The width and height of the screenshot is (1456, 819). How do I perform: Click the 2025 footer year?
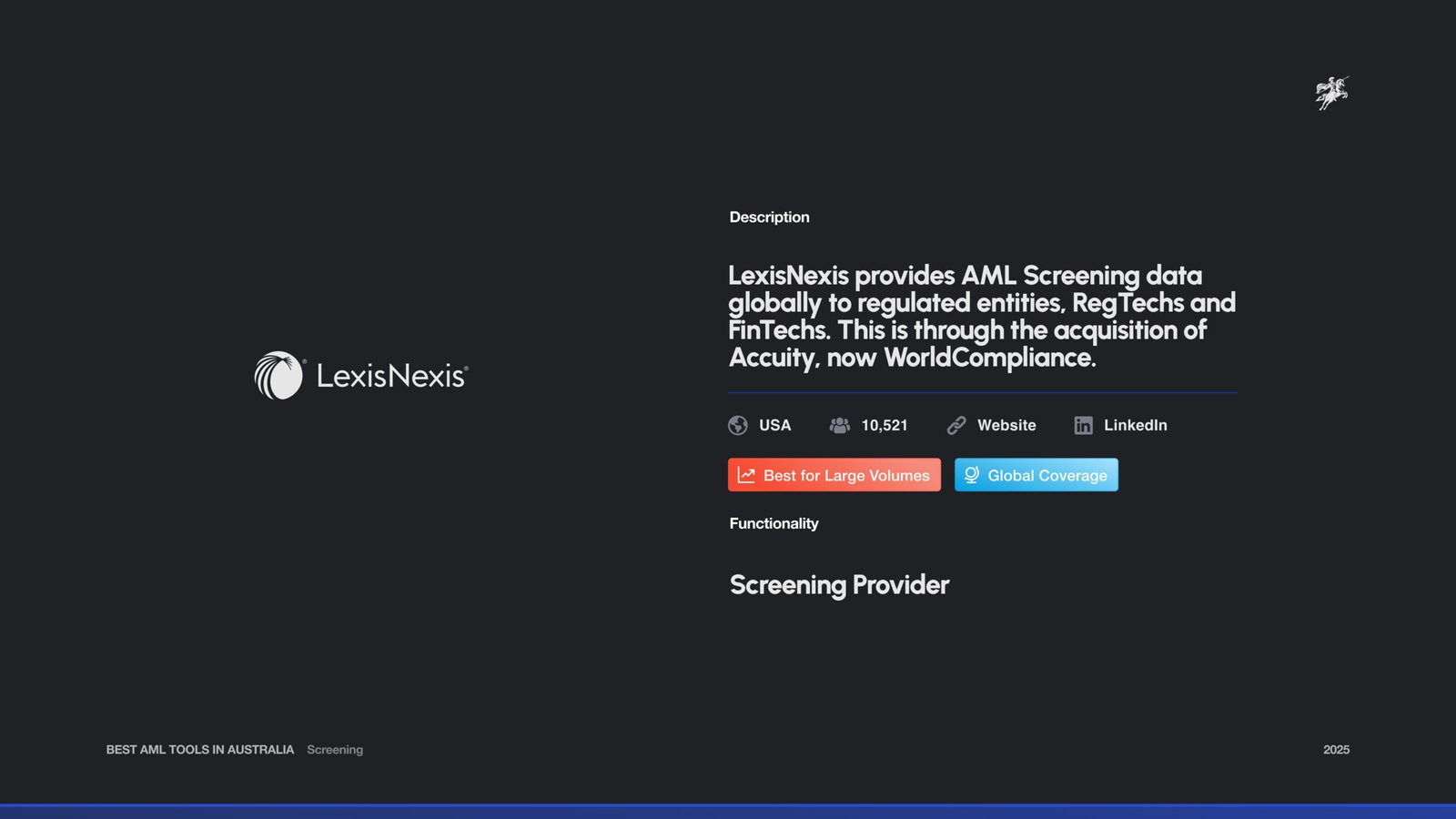1336,750
